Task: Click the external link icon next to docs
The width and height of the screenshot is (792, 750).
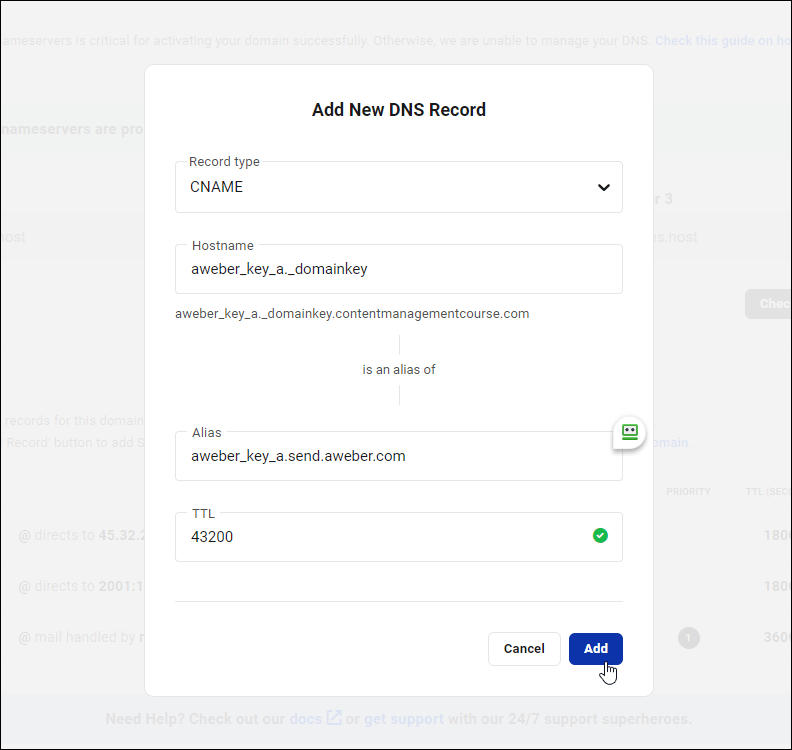Action: pos(334,718)
